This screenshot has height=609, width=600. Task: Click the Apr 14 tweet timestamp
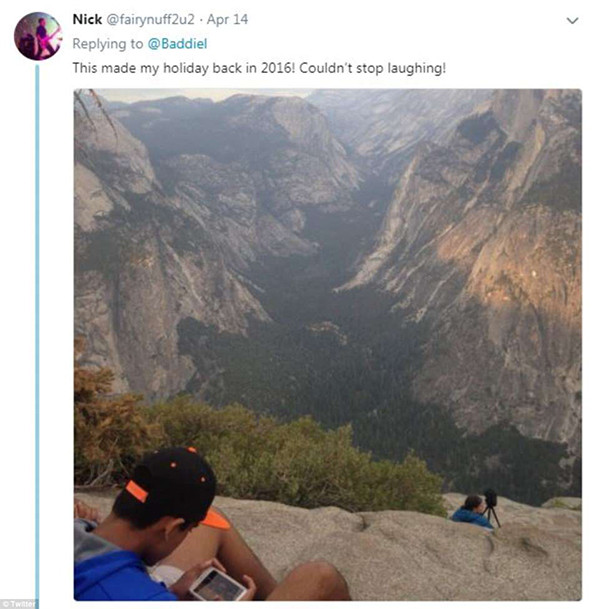(x=233, y=21)
